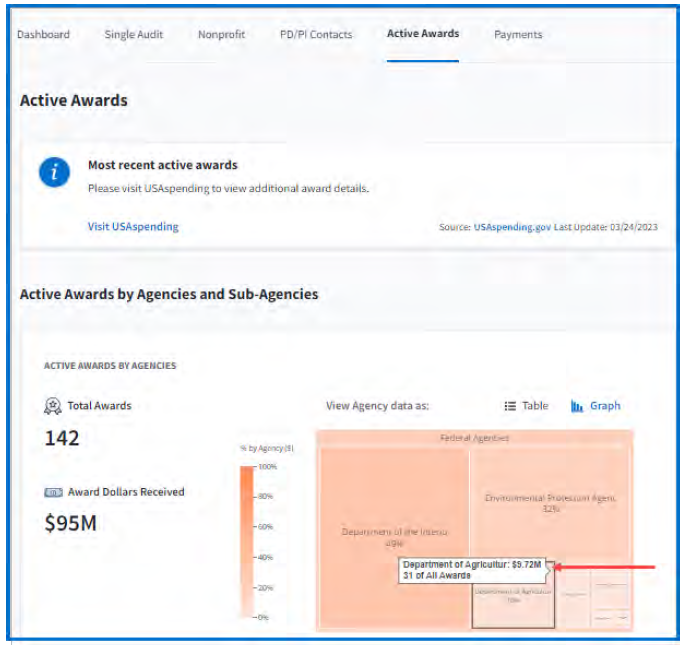Viewport: 685px width, 645px height.
Task: Open the Dashboard tab
Action: (43, 34)
